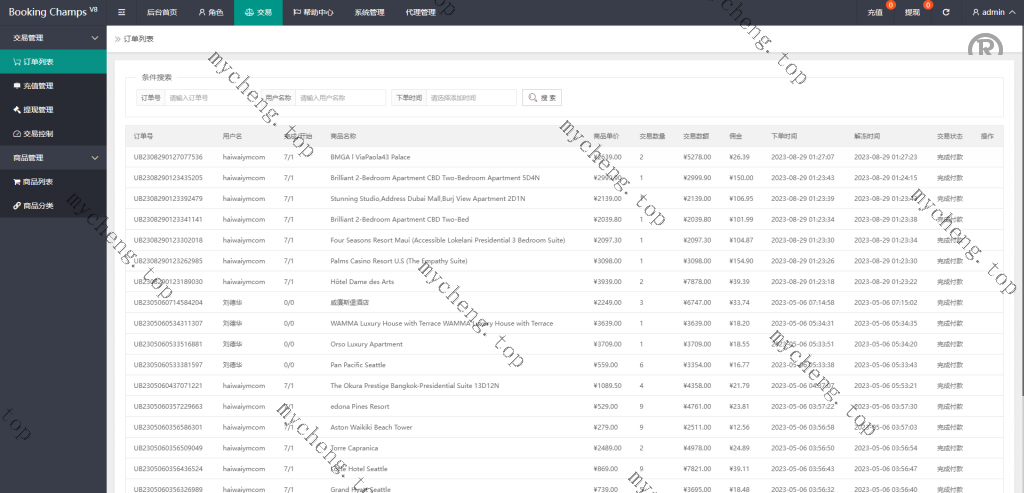Screen dimensions: 1024x493
Task: Open 商品分类 in the sidebar
Action: 38,205
